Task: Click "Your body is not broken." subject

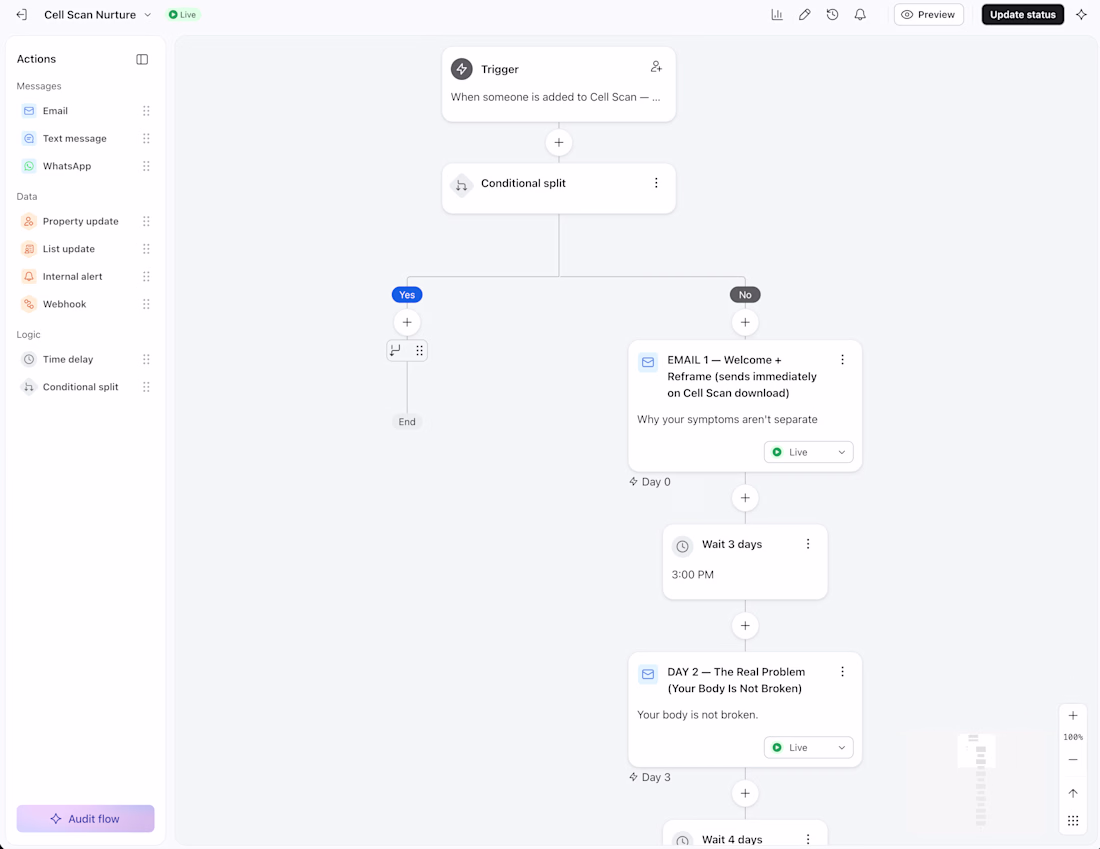Action: [x=697, y=715]
